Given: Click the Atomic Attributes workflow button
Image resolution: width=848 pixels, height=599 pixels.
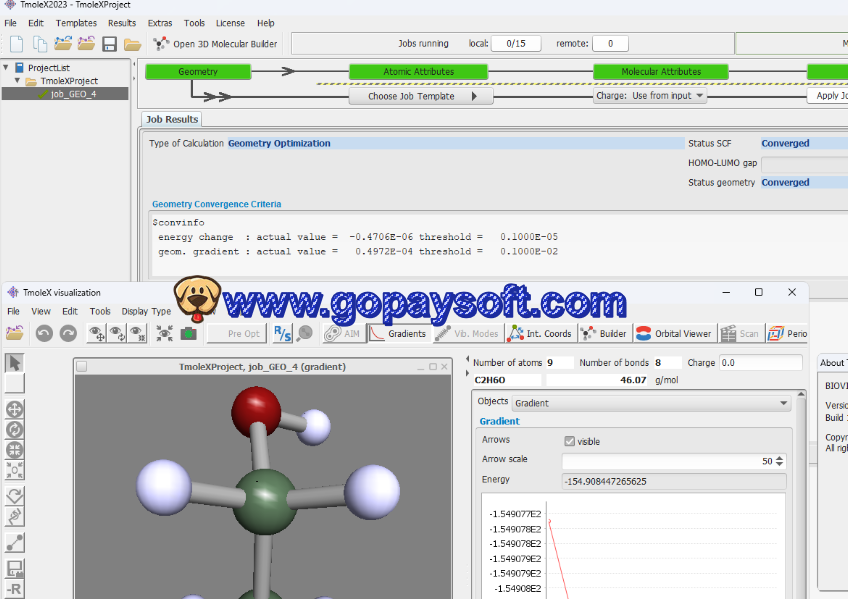Looking at the screenshot, I should click(419, 71).
